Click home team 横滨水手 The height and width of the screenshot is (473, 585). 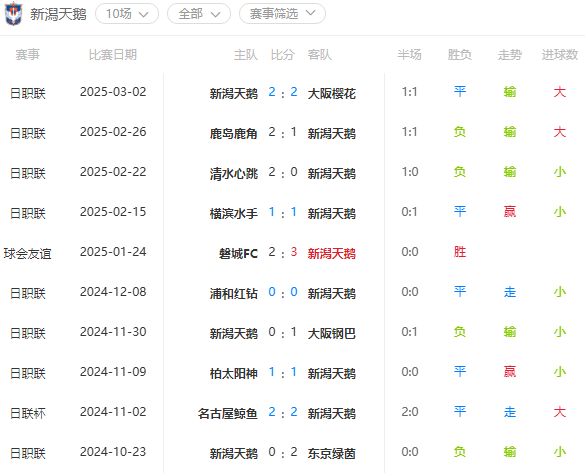click(234, 213)
